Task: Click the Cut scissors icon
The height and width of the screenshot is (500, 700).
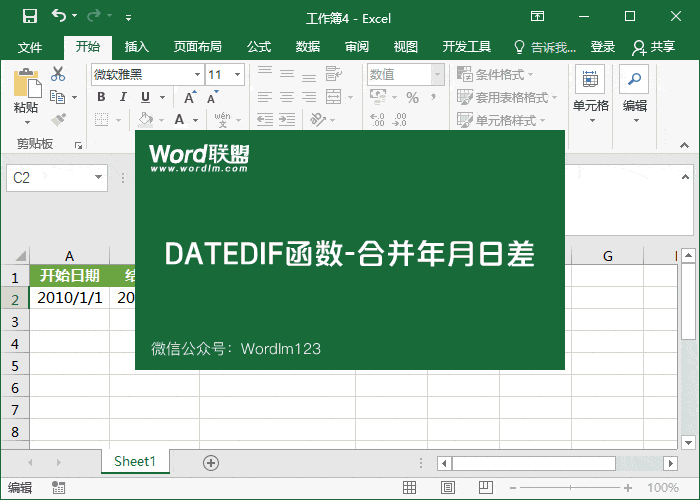Action: tap(58, 74)
